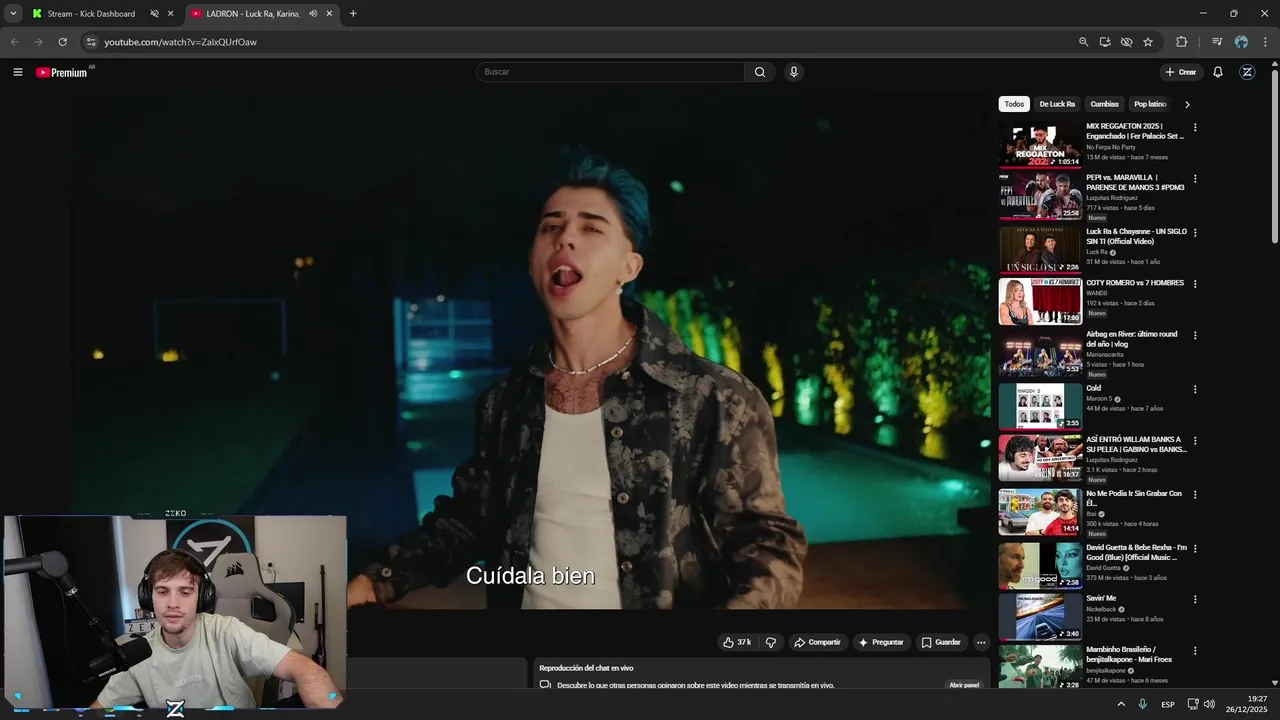Show more filter chips with right arrow
Image resolution: width=1280 pixels, height=720 pixels.
pos(1187,104)
